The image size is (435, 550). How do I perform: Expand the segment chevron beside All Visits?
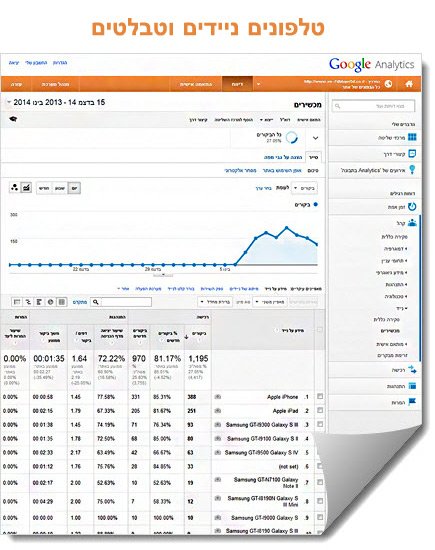(315, 138)
